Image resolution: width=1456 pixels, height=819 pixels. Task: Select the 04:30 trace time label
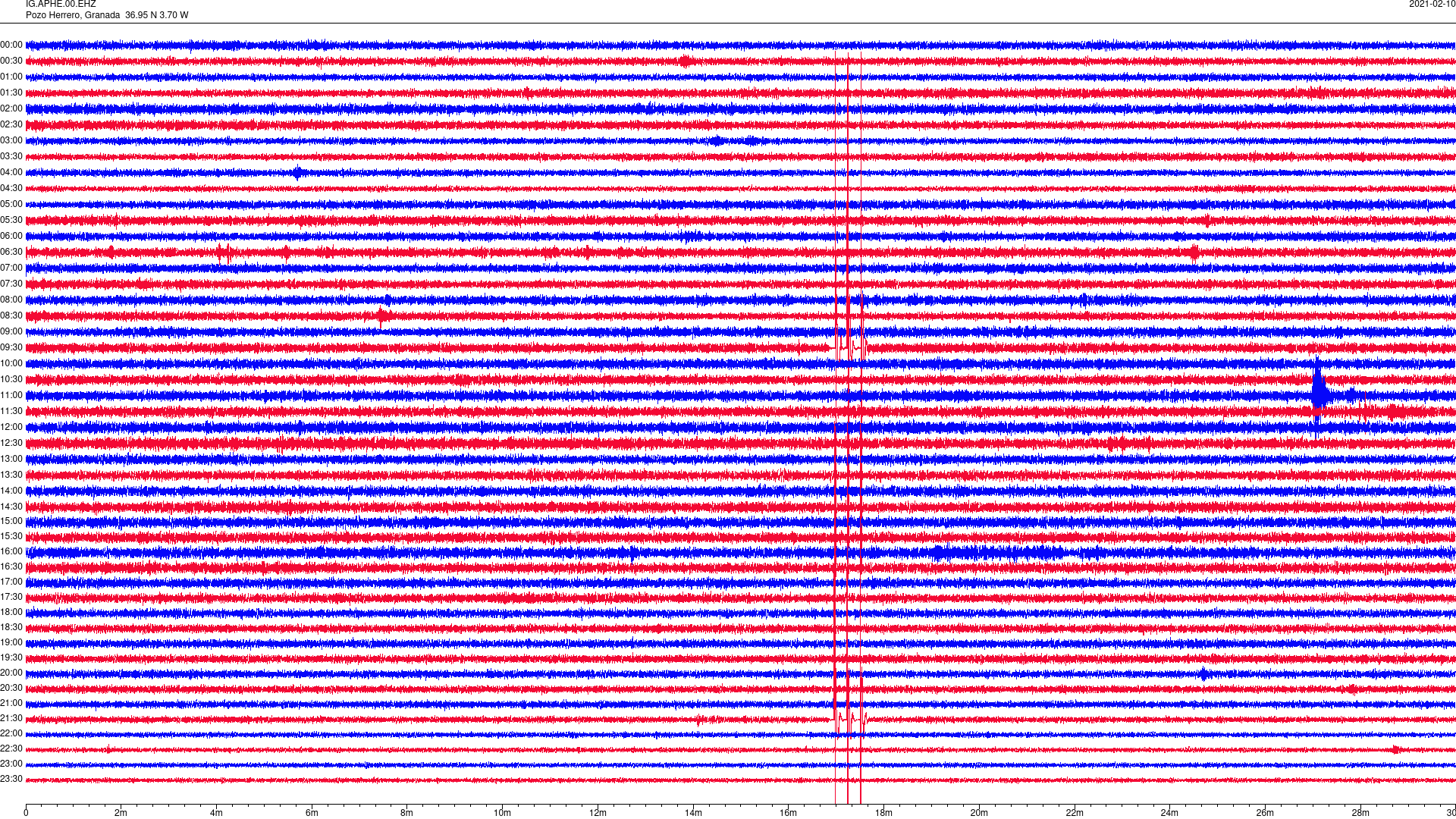pyautogui.click(x=11, y=189)
